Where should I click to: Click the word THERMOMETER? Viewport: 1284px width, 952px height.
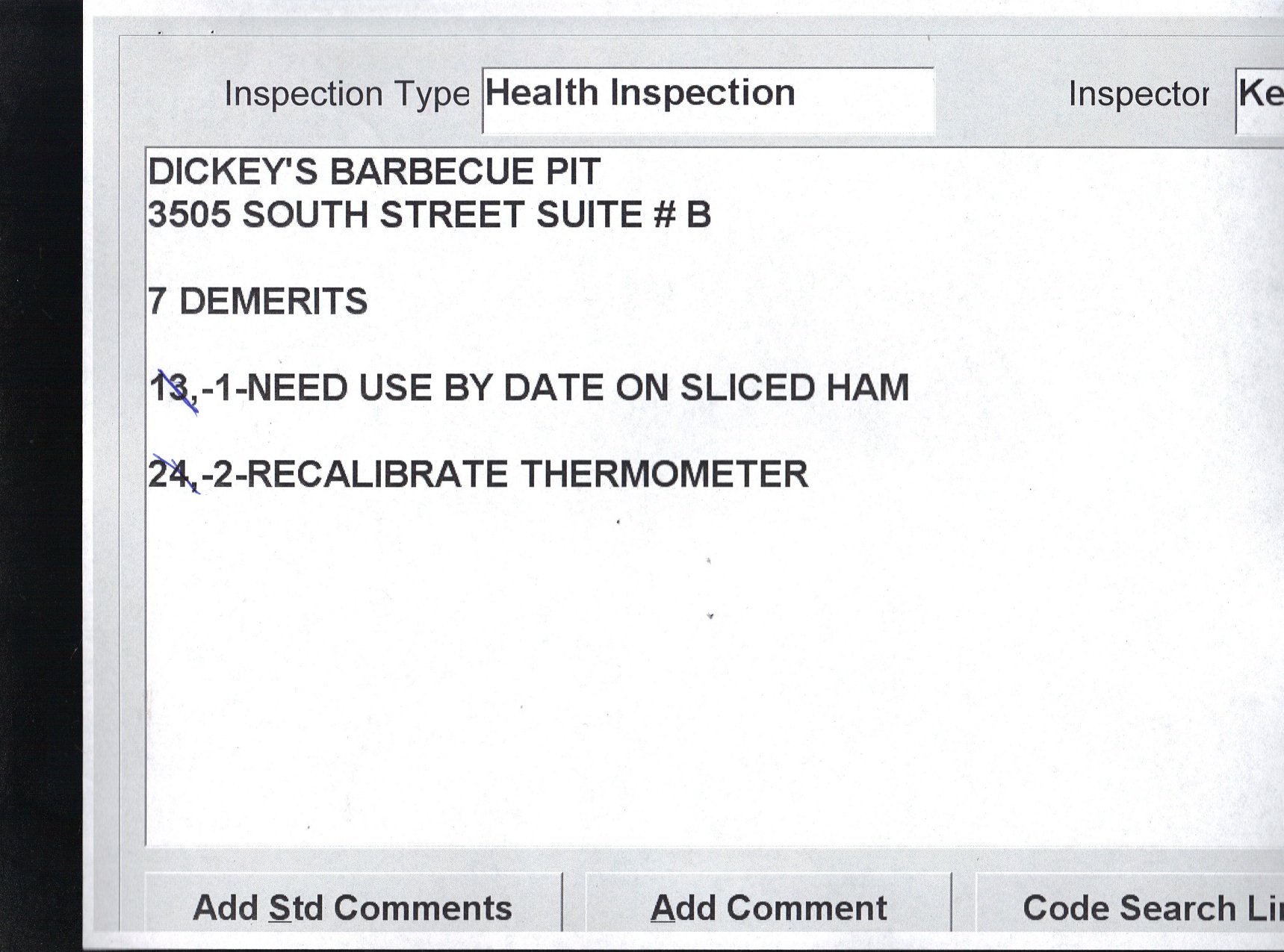[663, 475]
